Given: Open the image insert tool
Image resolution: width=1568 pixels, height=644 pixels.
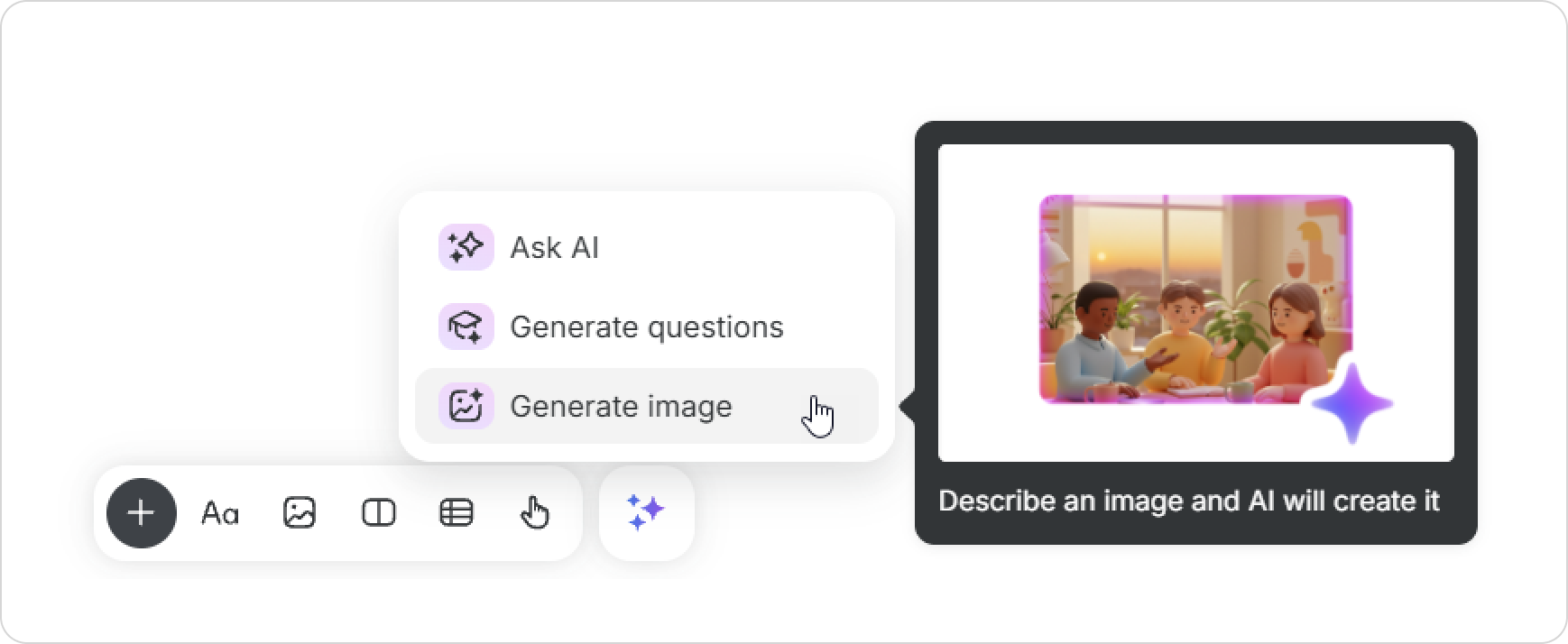Looking at the screenshot, I should pyautogui.click(x=299, y=513).
